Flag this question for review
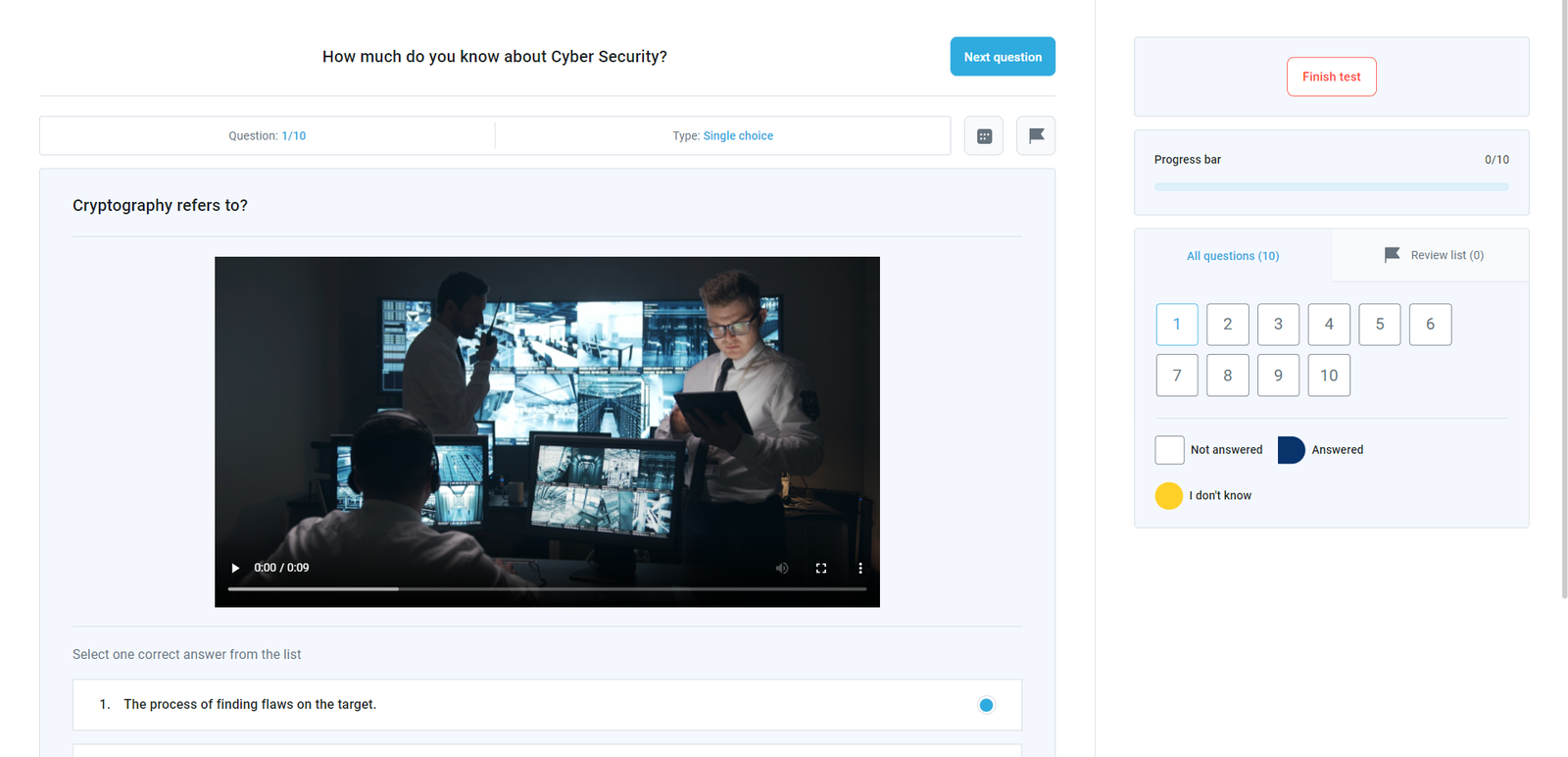This screenshot has height=757, width=1568. tap(1036, 136)
